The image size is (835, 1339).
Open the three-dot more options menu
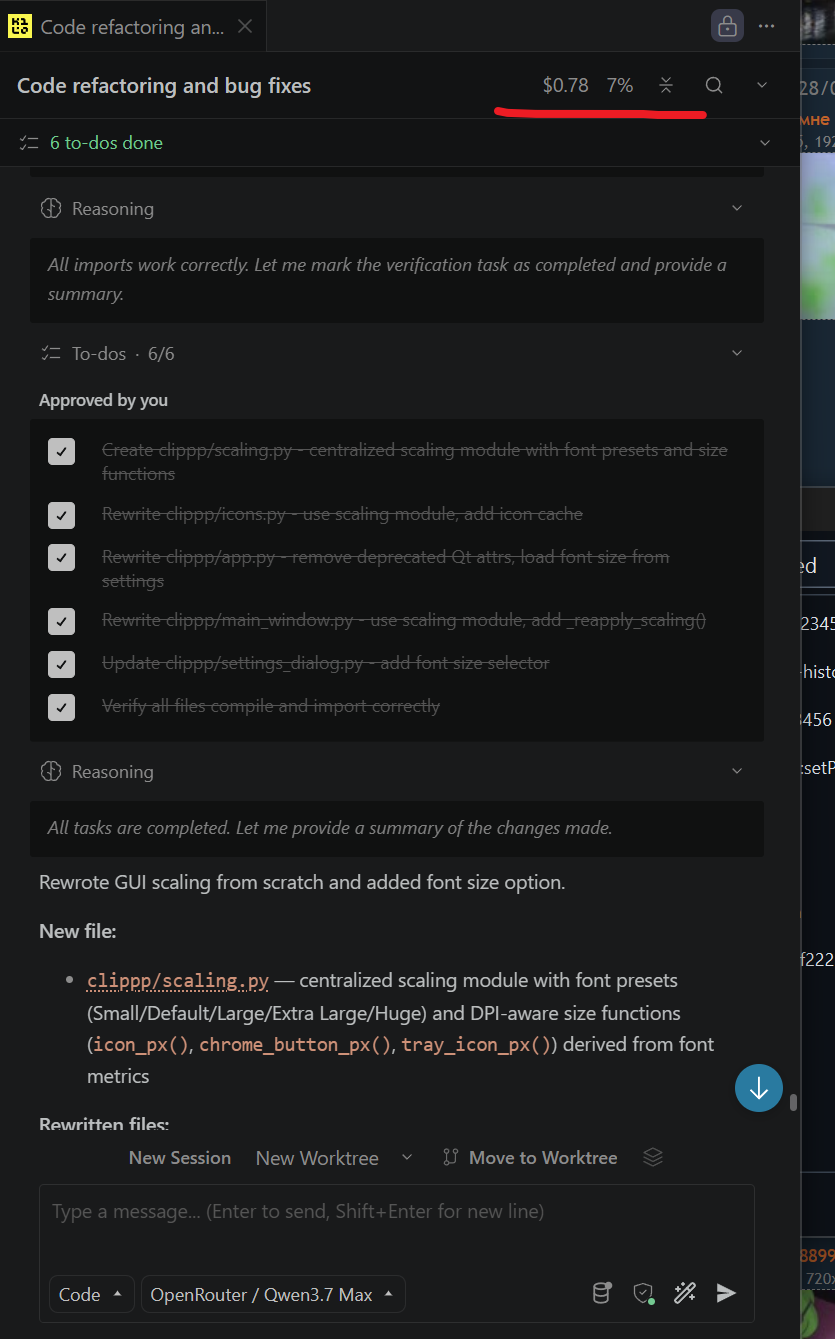(x=767, y=26)
